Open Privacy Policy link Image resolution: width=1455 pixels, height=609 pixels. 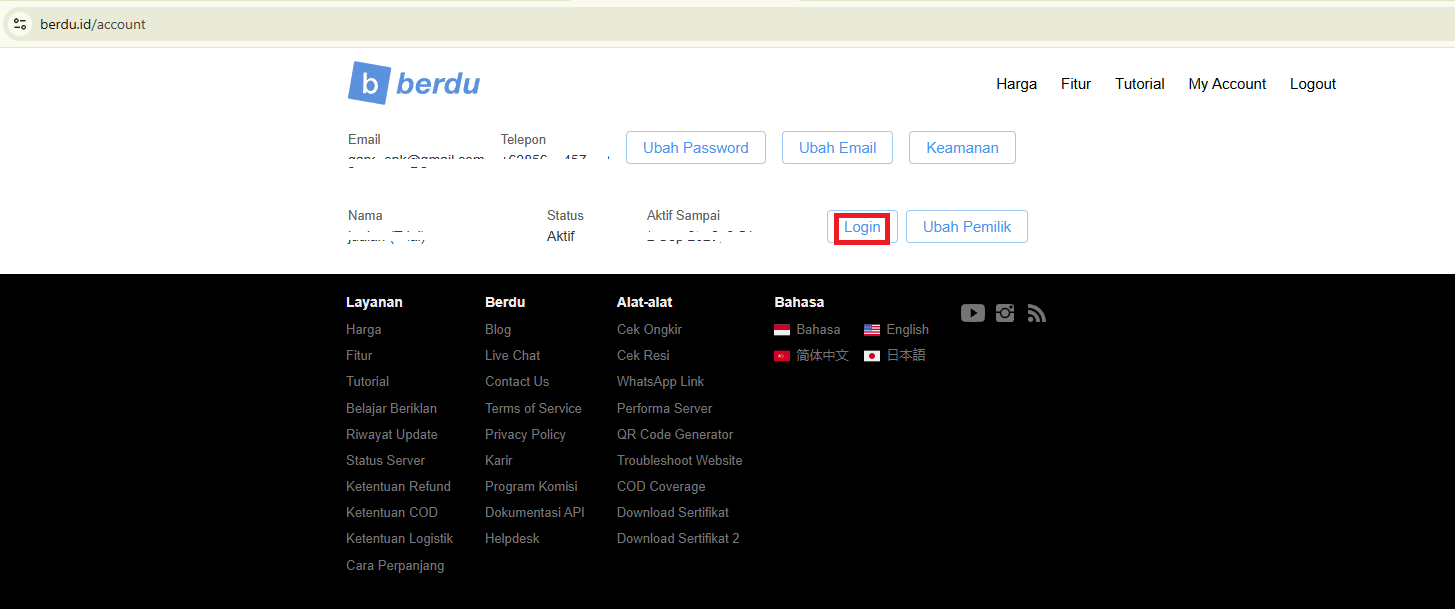click(525, 434)
